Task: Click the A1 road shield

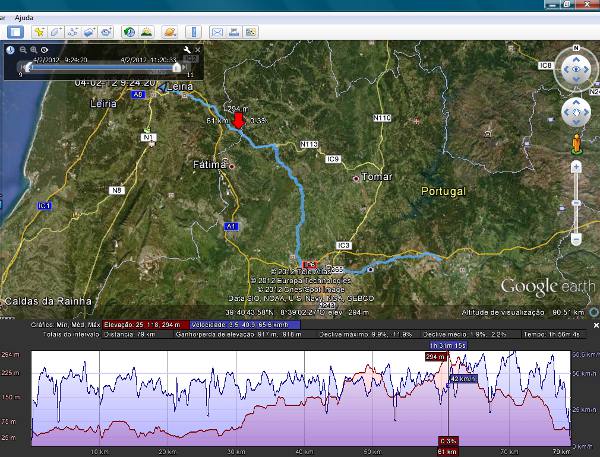Action: pyautogui.click(x=231, y=227)
